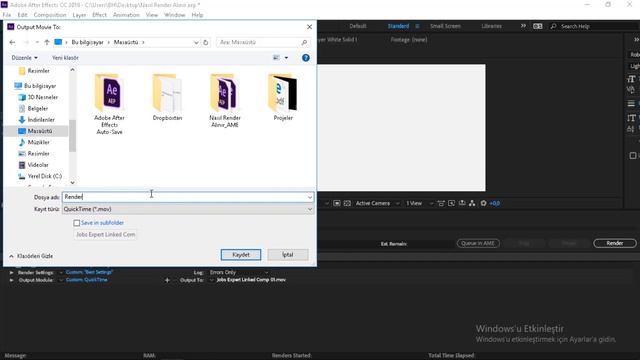
Task: Click the İptal button
Action: pyautogui.click(x=288, y=255)
